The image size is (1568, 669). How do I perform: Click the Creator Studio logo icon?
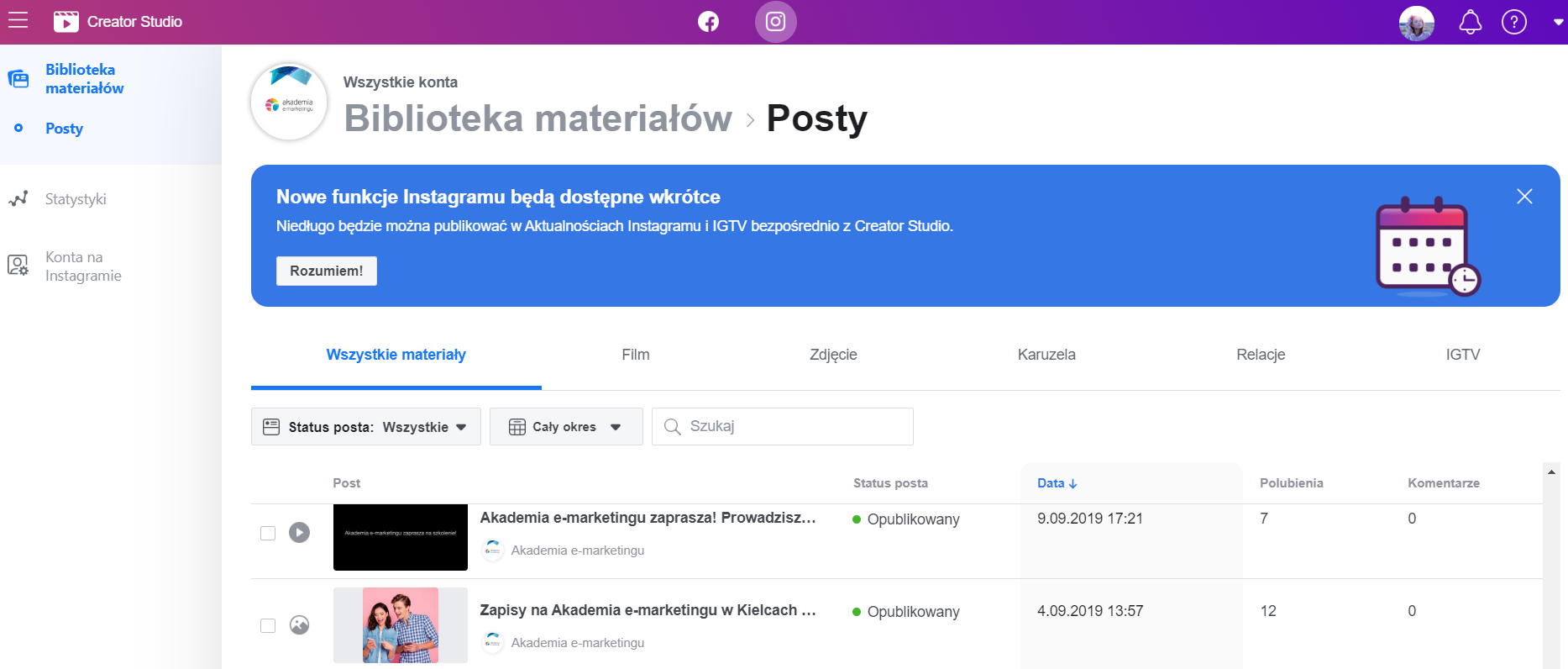(66, 22)
